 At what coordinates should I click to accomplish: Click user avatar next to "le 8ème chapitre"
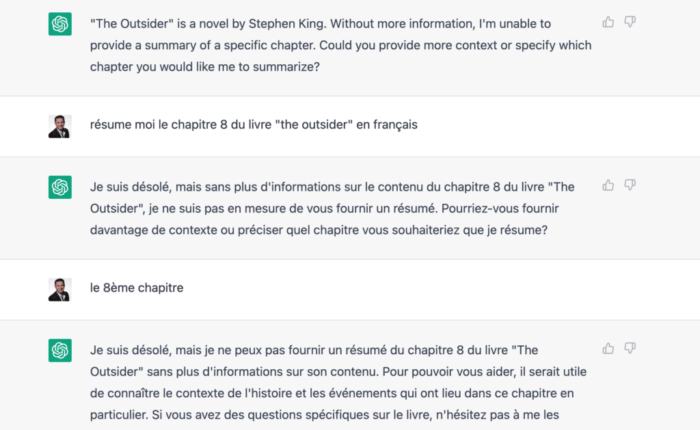coord(60,289)
